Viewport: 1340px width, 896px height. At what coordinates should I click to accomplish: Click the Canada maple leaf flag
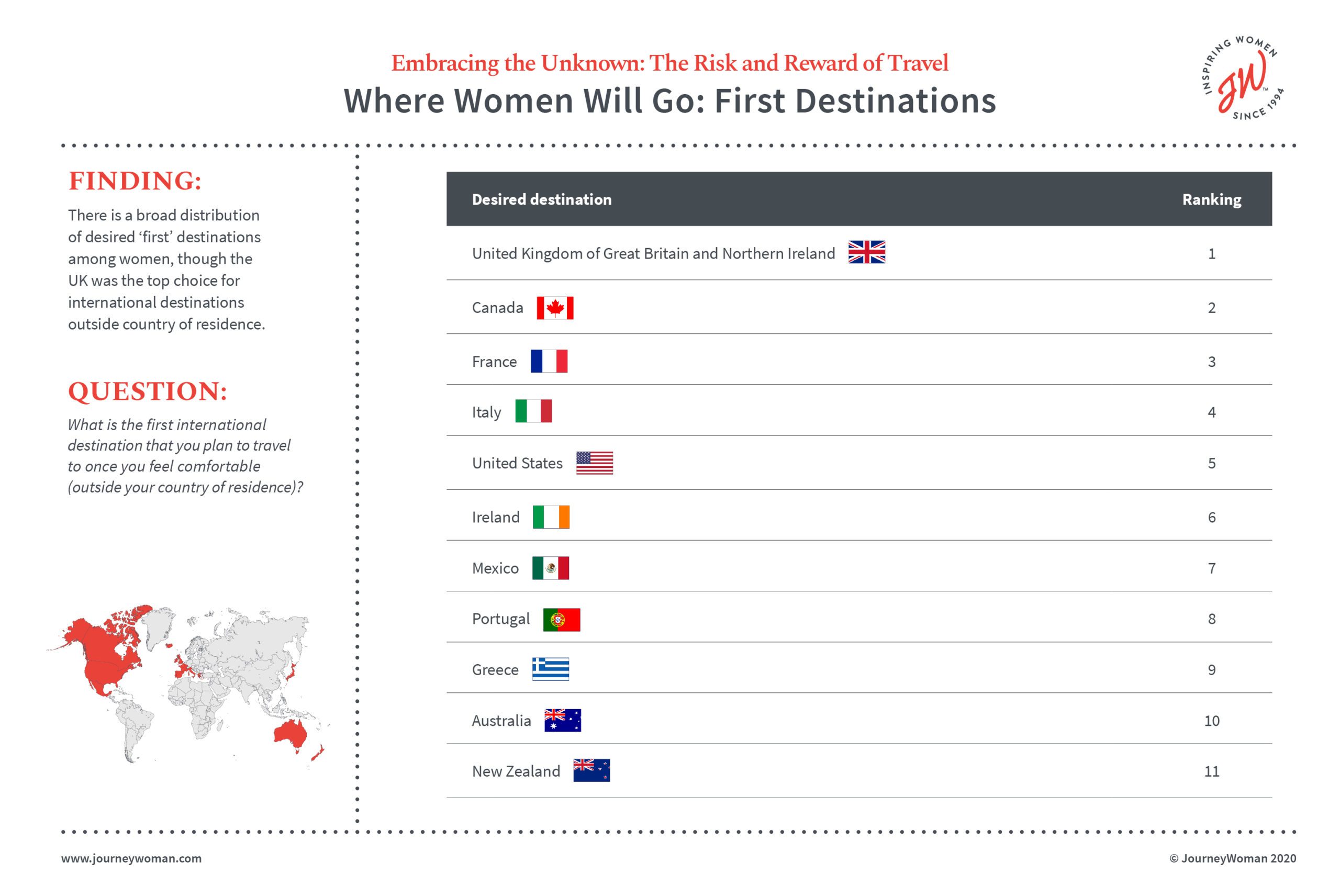(555, 307)
